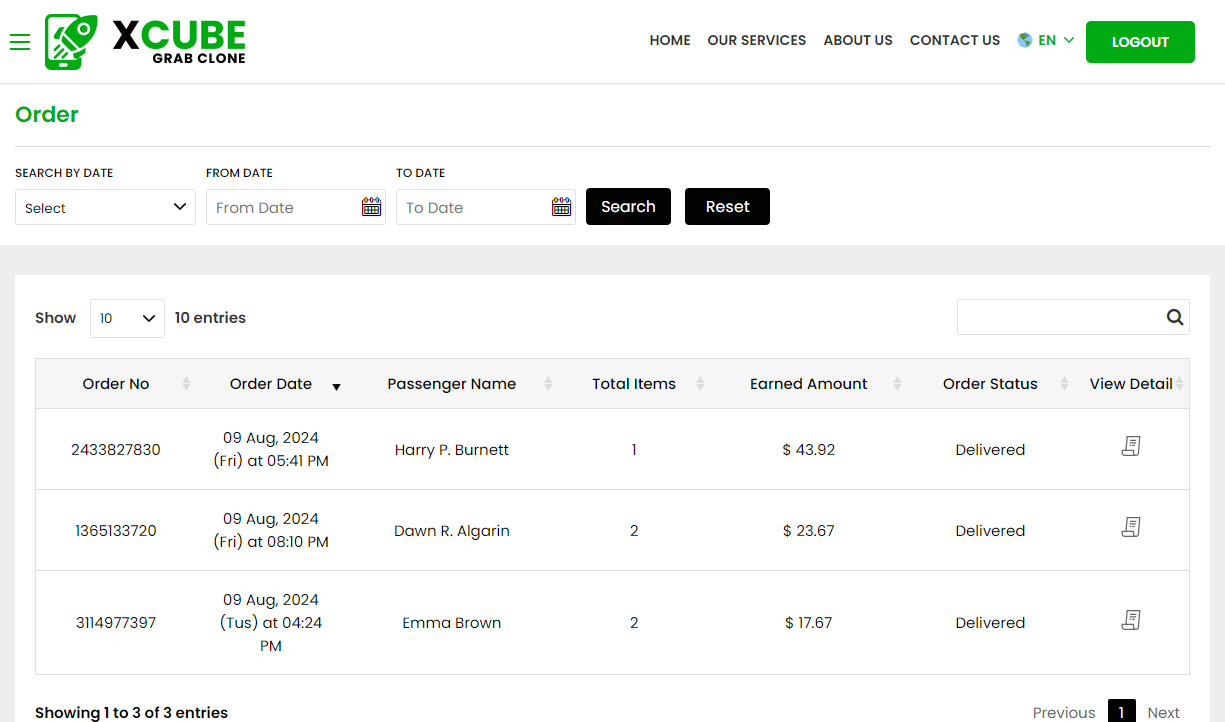This screenshot has width=1225, height=722.
Task: Click the Search button
Action: [628, 206]
